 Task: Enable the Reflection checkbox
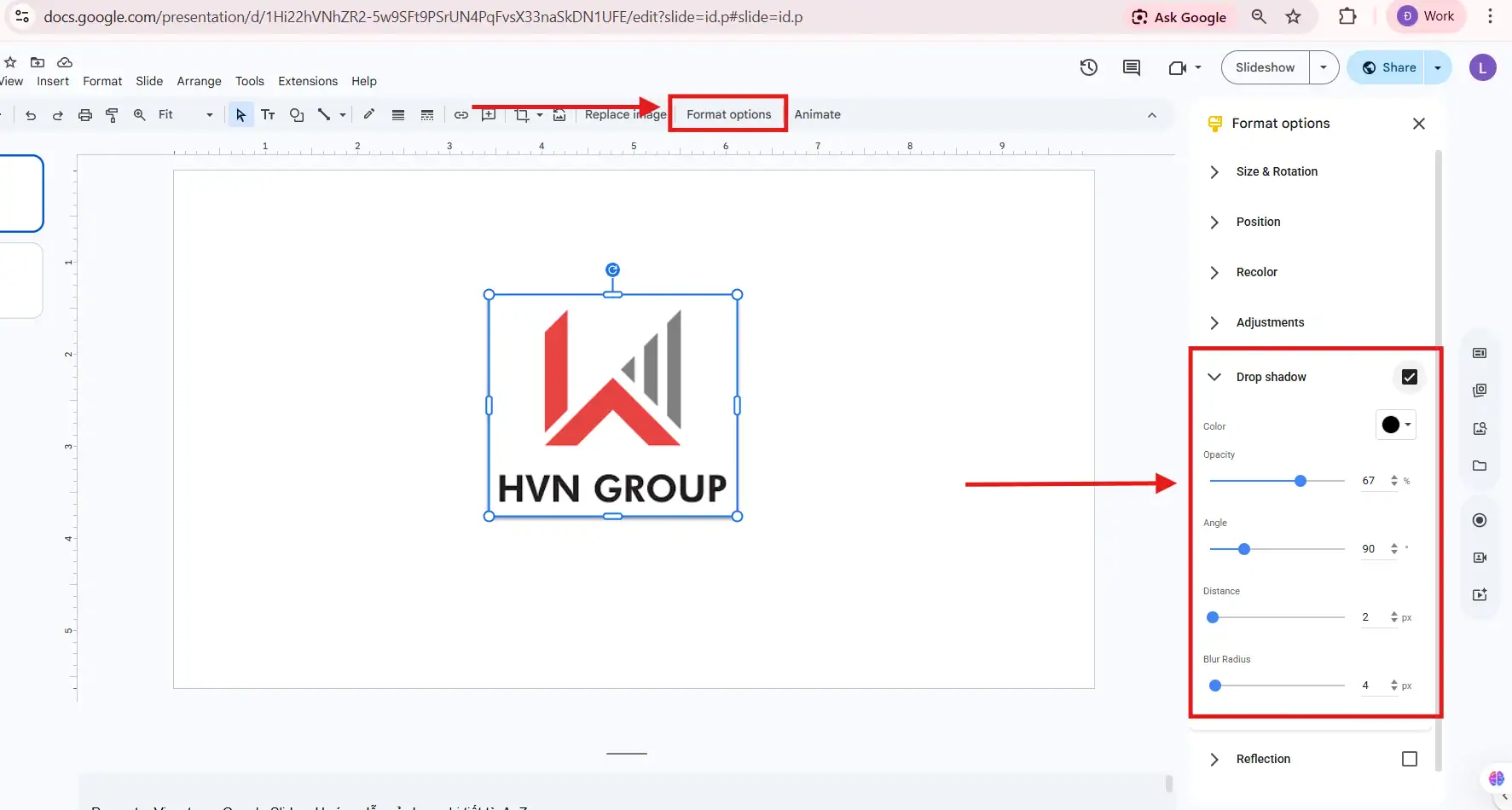[x=1409, y=759]
